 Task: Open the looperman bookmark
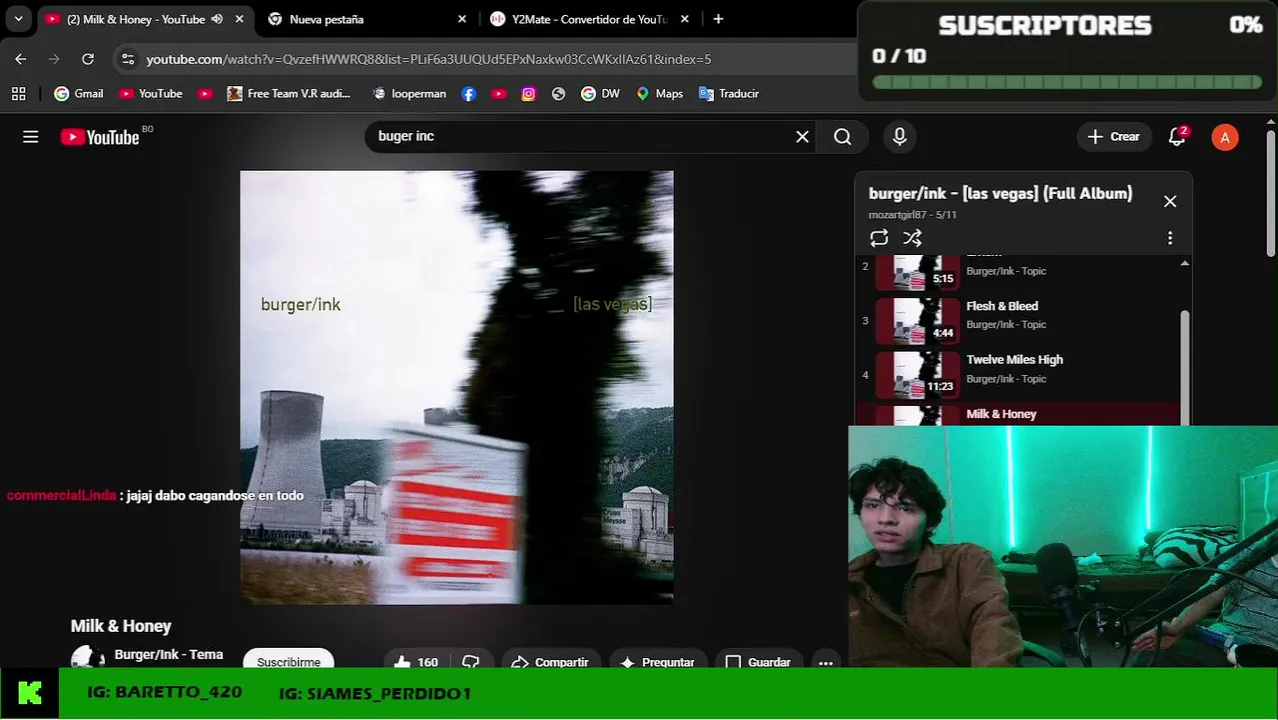[x=409, y=93]
